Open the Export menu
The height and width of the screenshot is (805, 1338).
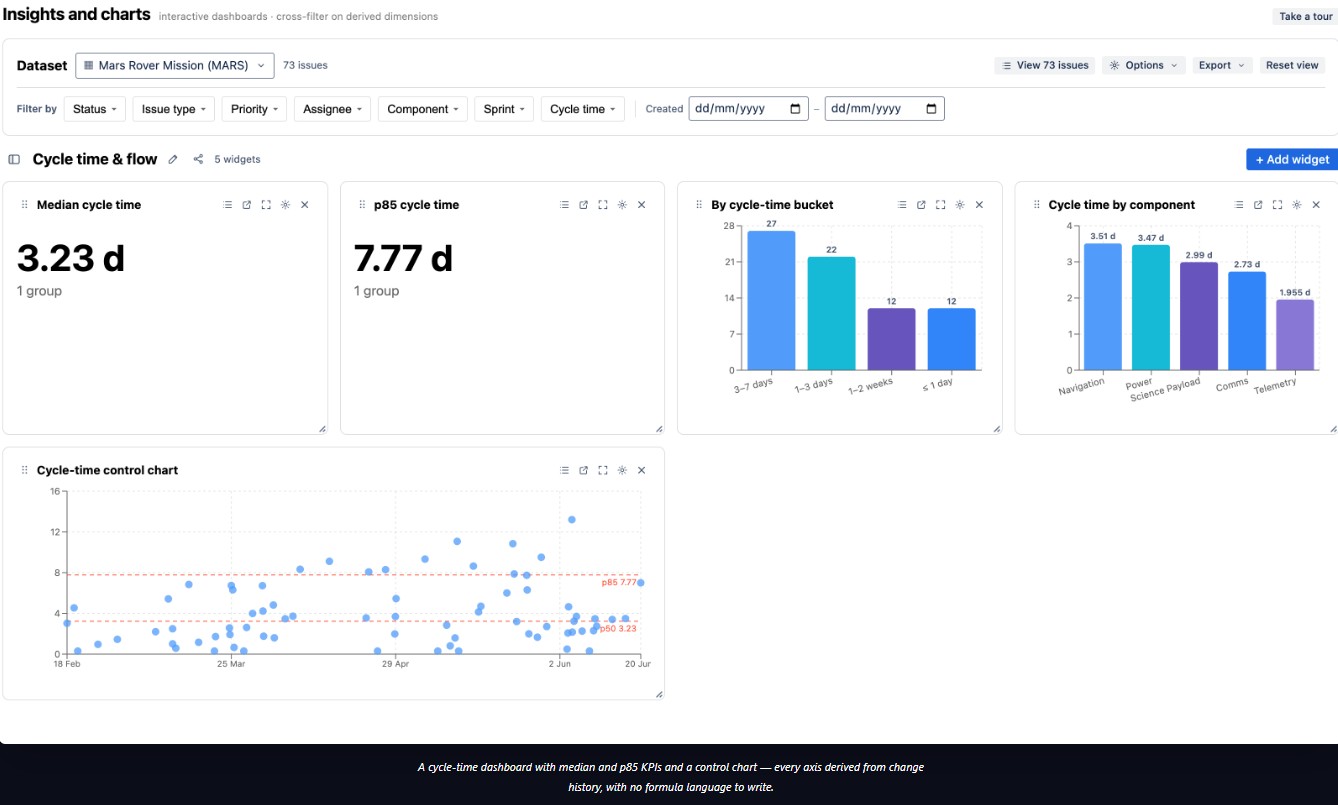point(1221,65)
